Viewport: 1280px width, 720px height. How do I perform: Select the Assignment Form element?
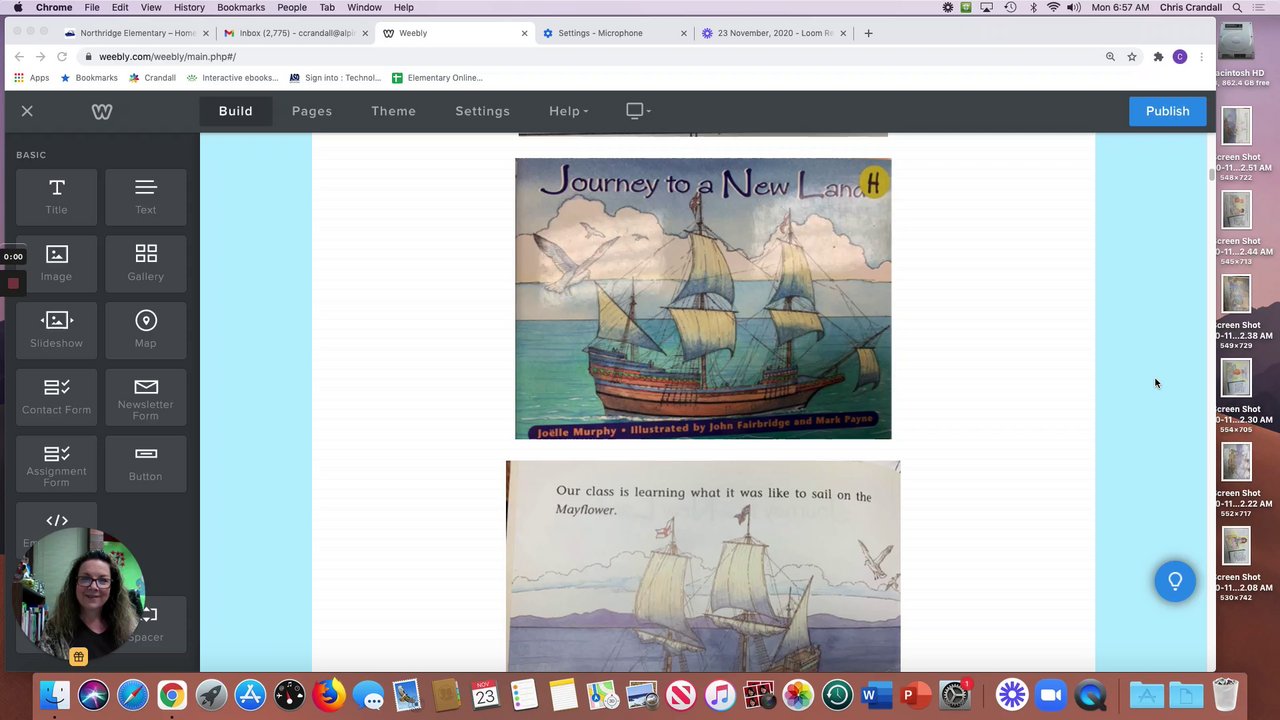point(56,463)
